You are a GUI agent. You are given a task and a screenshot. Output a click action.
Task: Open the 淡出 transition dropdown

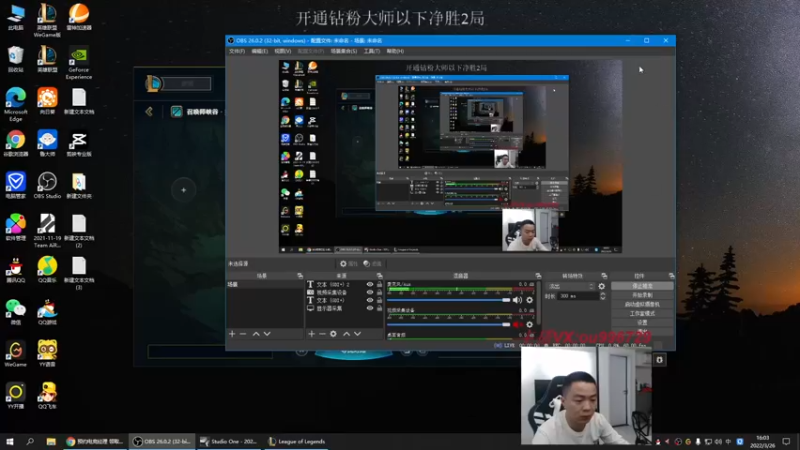(x=570, y=286)
